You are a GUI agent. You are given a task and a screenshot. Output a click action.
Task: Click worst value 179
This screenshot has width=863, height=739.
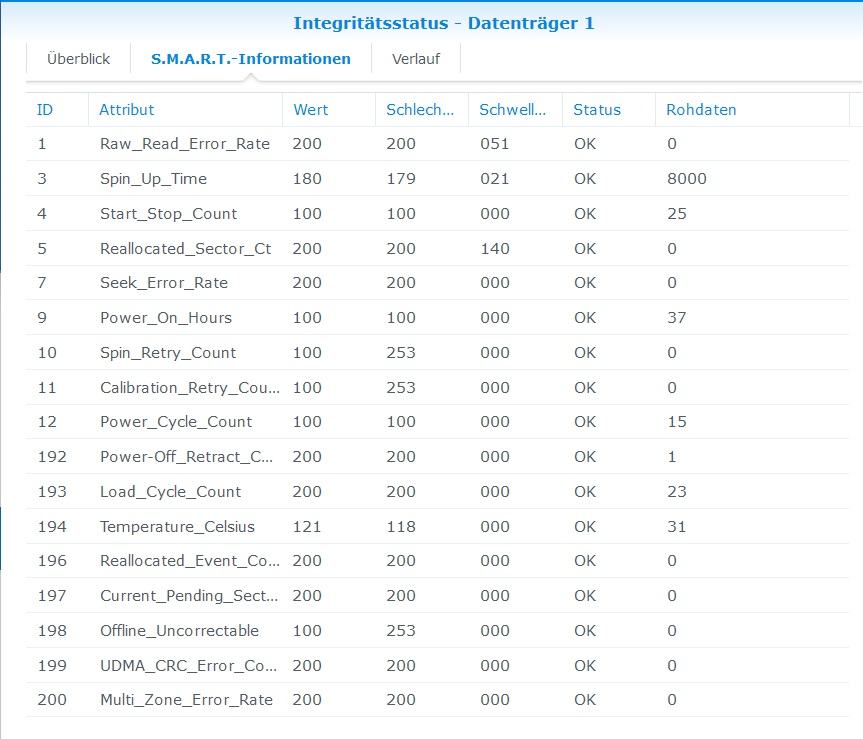pos(401,179)
